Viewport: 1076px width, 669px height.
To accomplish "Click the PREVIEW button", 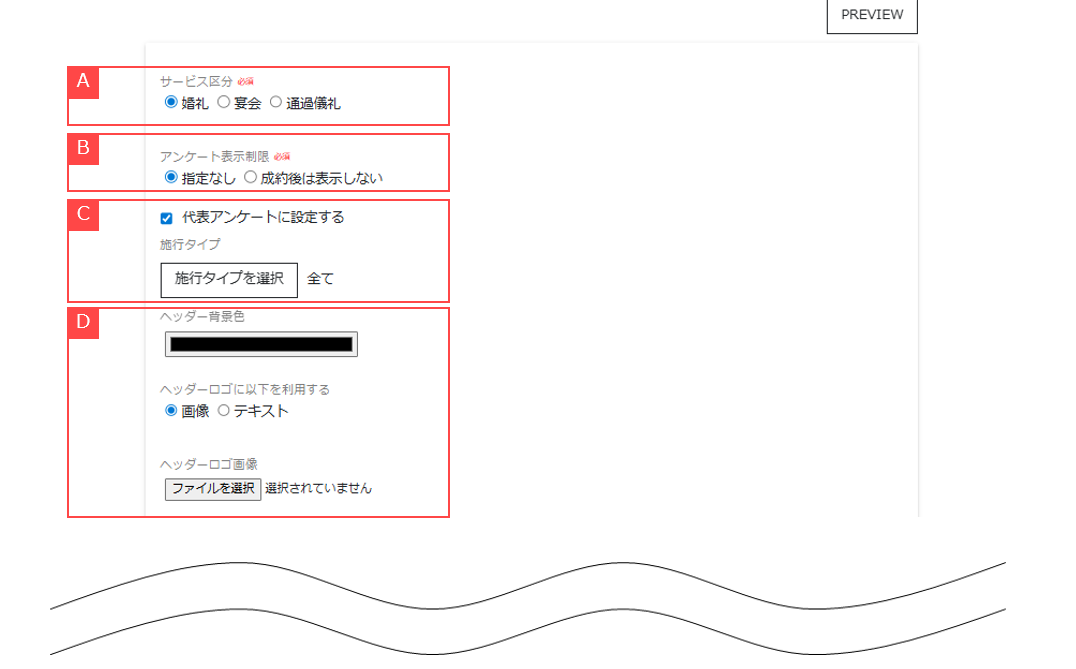I will pos(871,15).
